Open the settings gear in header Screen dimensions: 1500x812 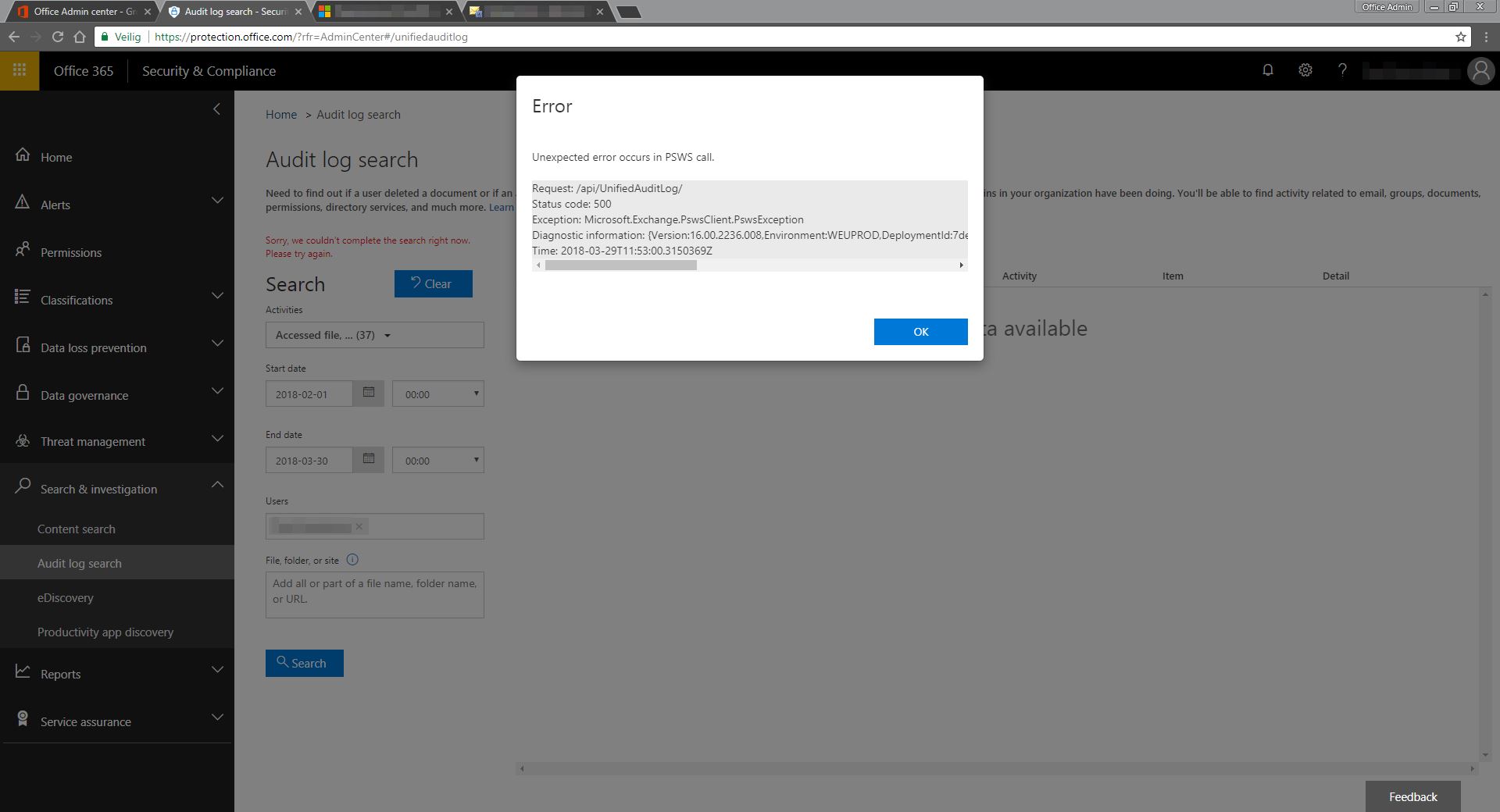click(1305, 70)
